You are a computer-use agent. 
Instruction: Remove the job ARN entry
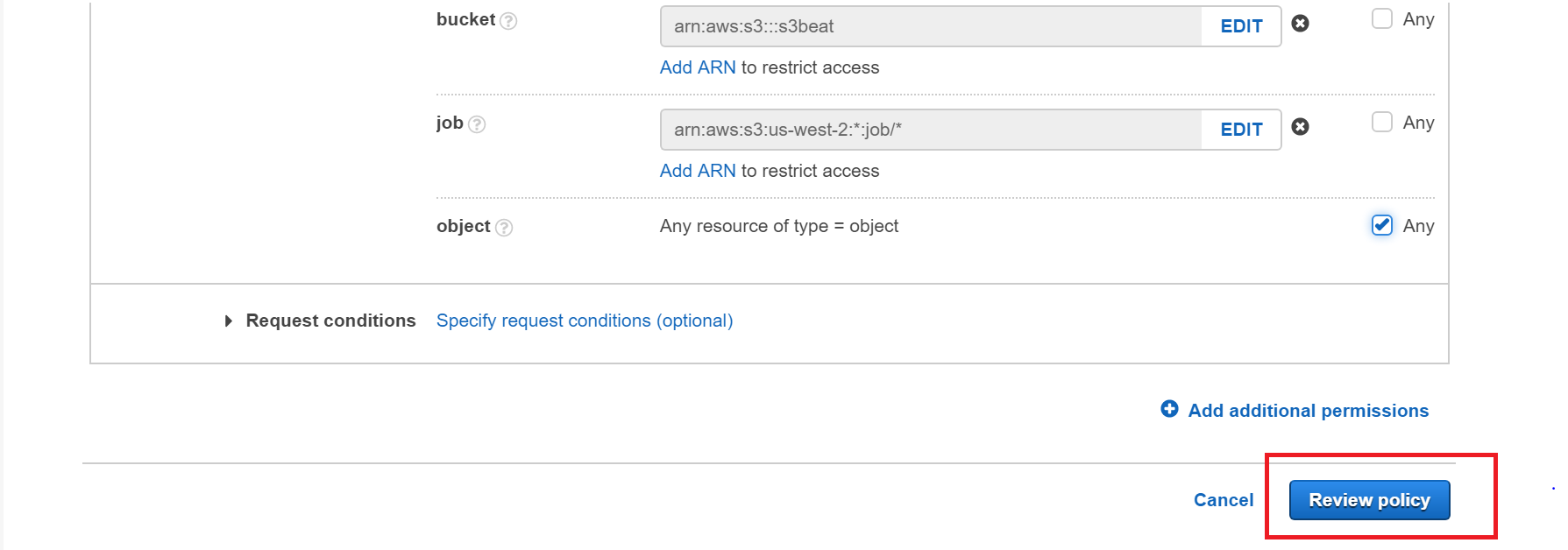[x=1301, y=127]
